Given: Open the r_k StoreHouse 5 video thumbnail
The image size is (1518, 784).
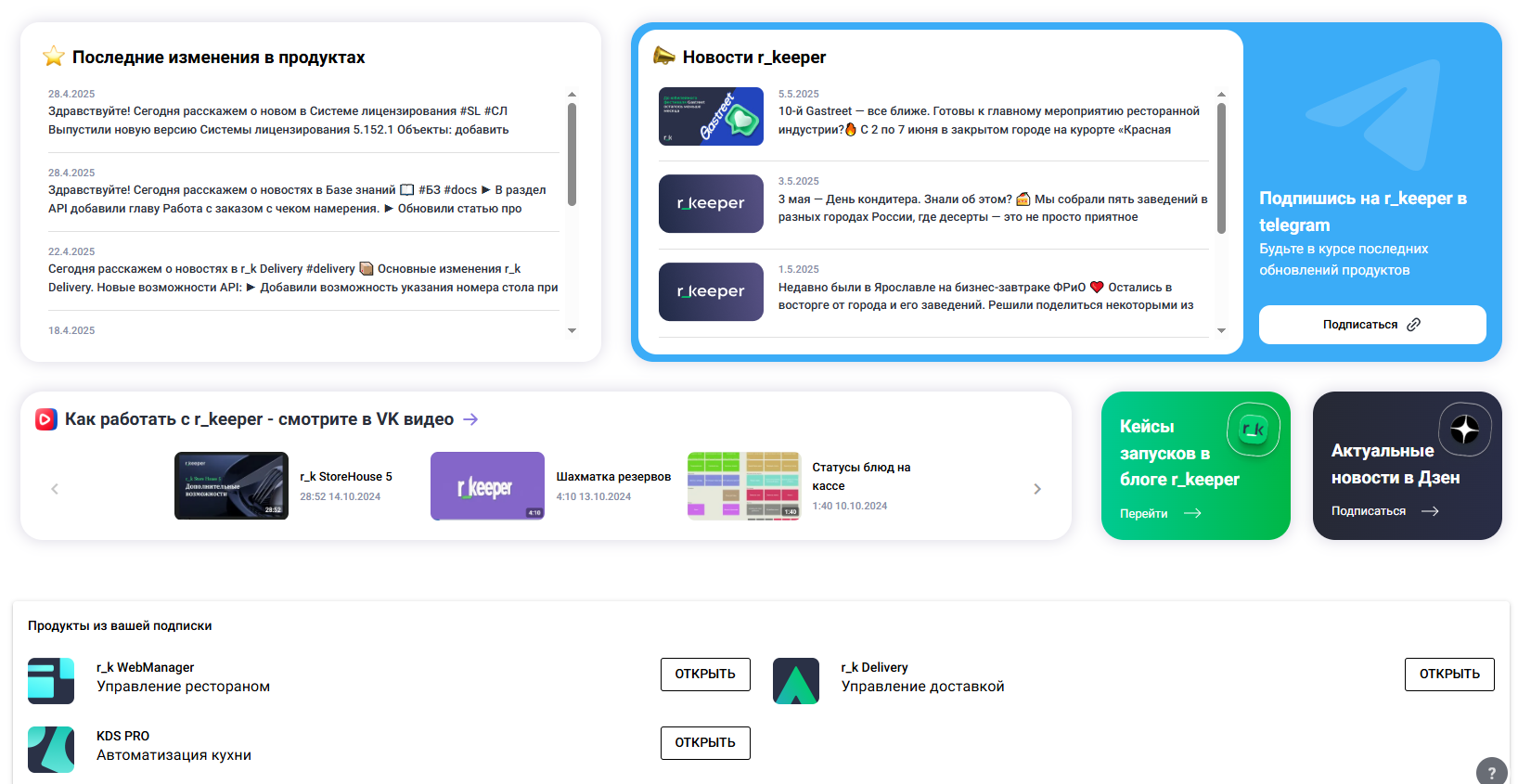Looking at the screenshot, I should (231, 485).
